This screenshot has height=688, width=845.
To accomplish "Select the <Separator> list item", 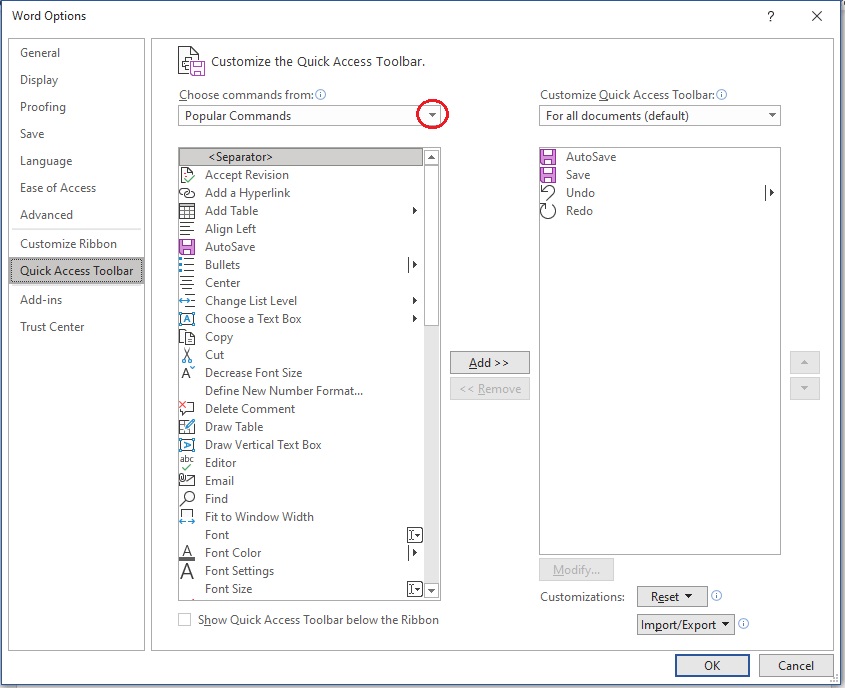I will 301,157.
